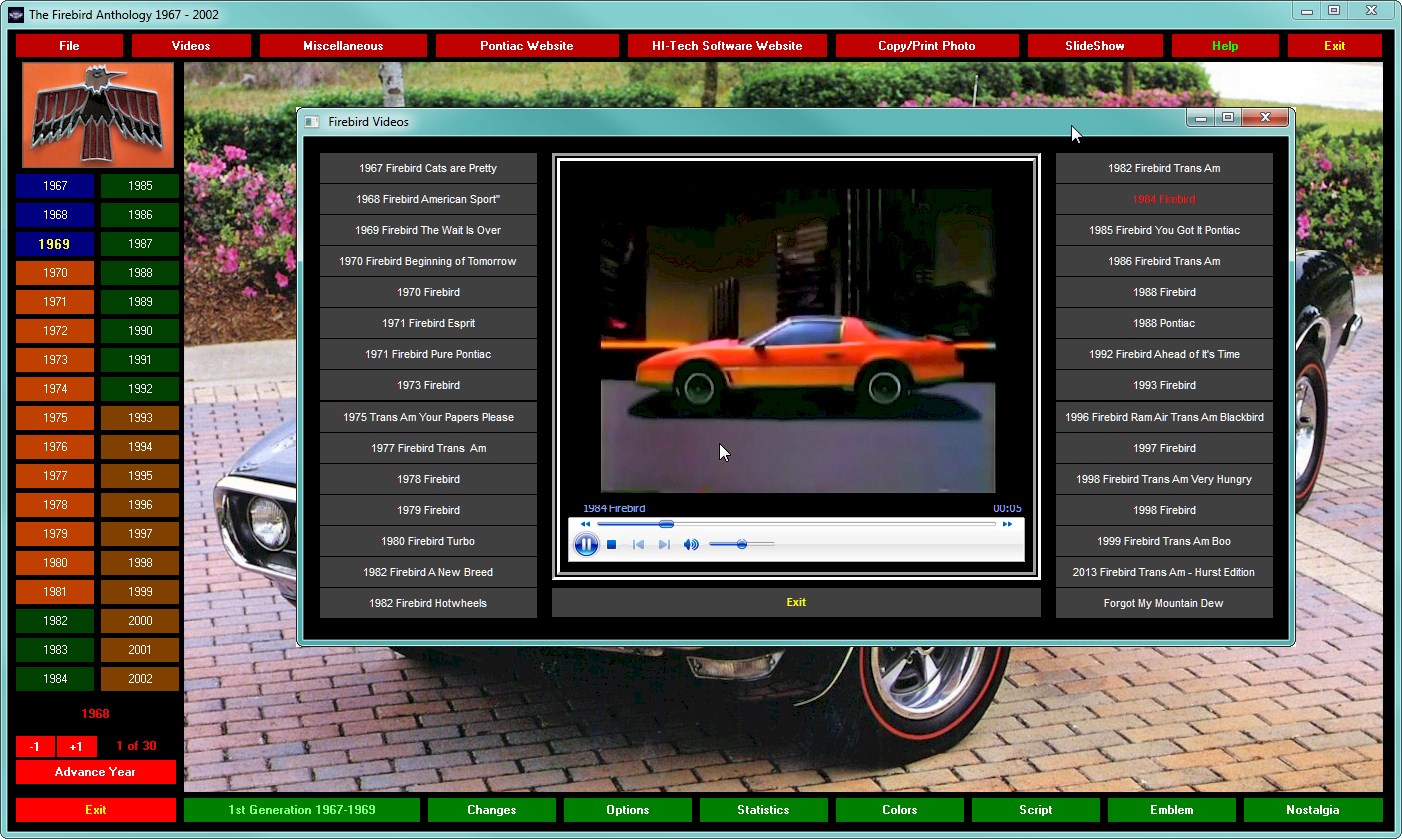1402x839 pixels.
Task: Open the Emblem section
Action: tap(1172, 810)
